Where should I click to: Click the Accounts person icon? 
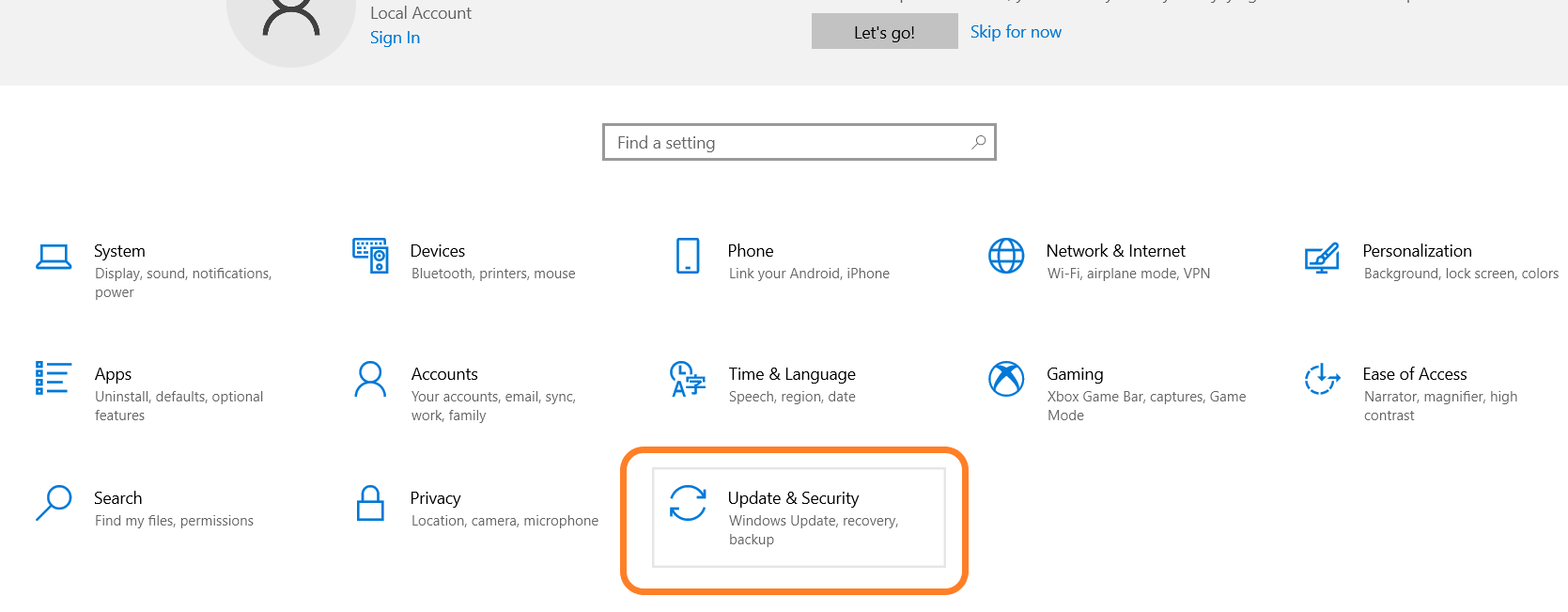[370, 379]
